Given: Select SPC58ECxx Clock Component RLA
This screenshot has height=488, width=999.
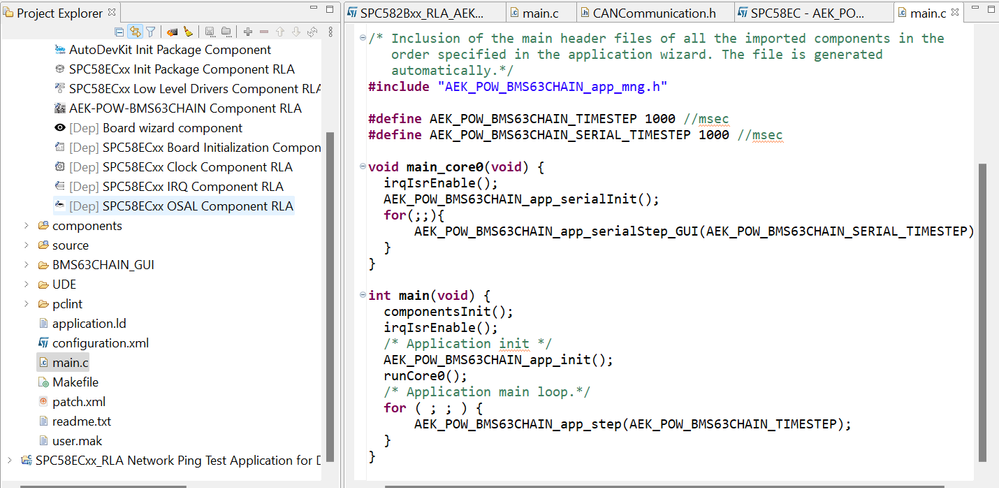Looking at the screenshot, I should click(173, 168).
